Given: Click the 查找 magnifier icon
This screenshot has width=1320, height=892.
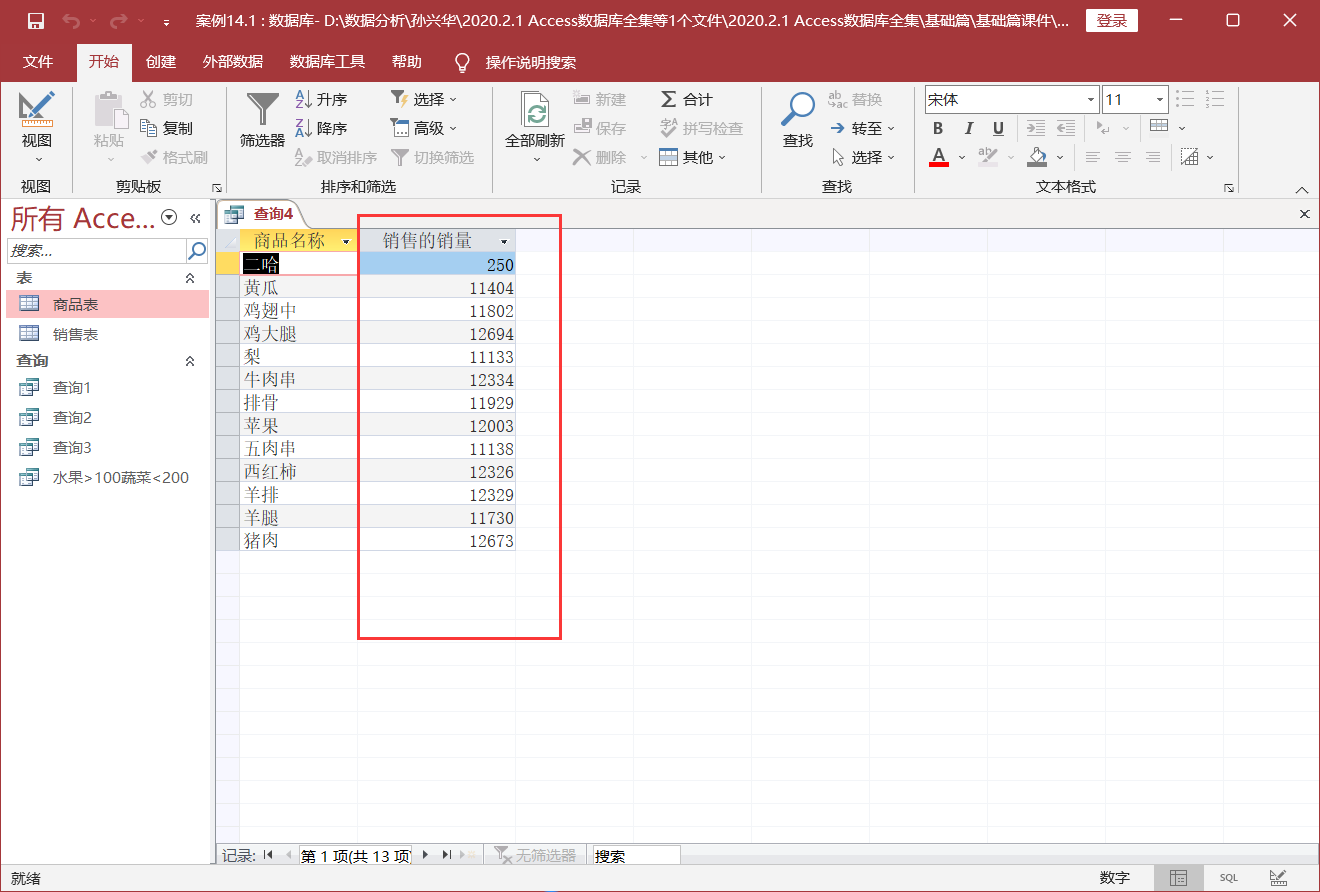Looking at the screenshot, I should tap(798, 108).
